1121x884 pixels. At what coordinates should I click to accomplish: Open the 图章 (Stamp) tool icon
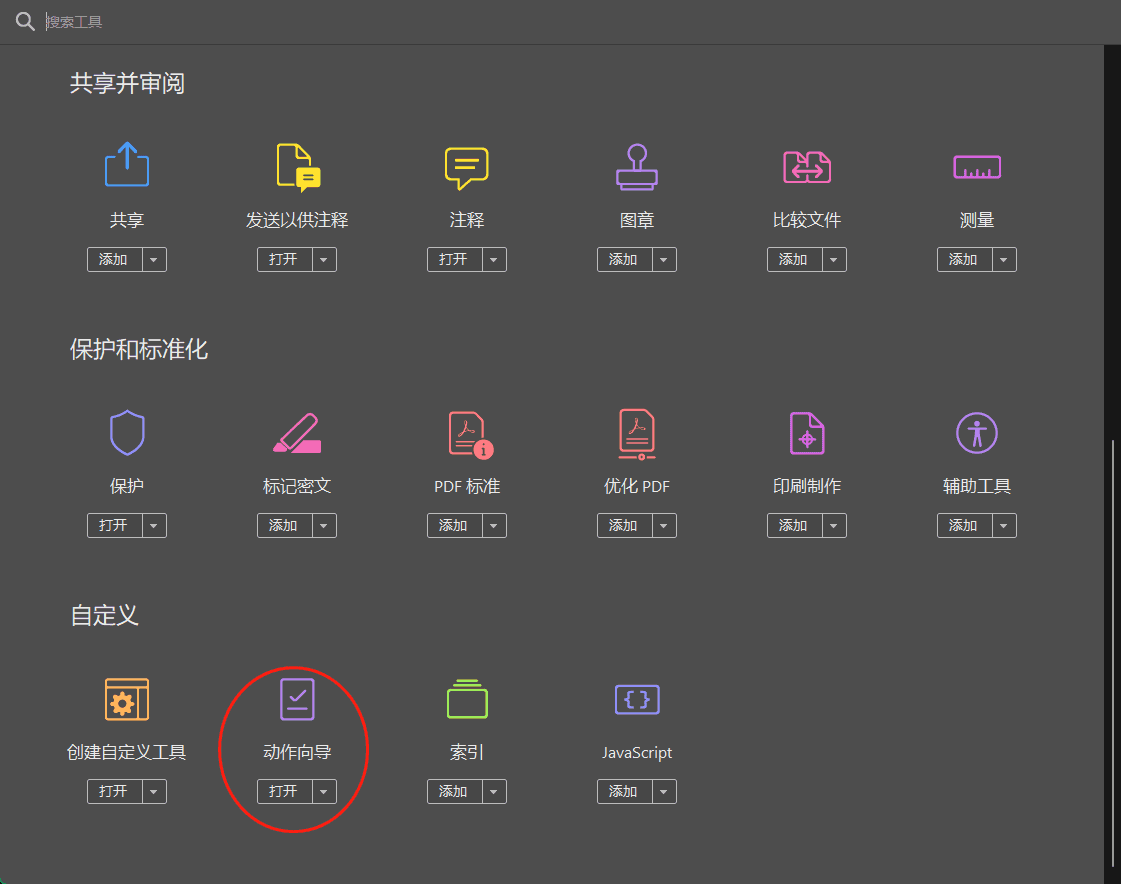pos(637,167)
